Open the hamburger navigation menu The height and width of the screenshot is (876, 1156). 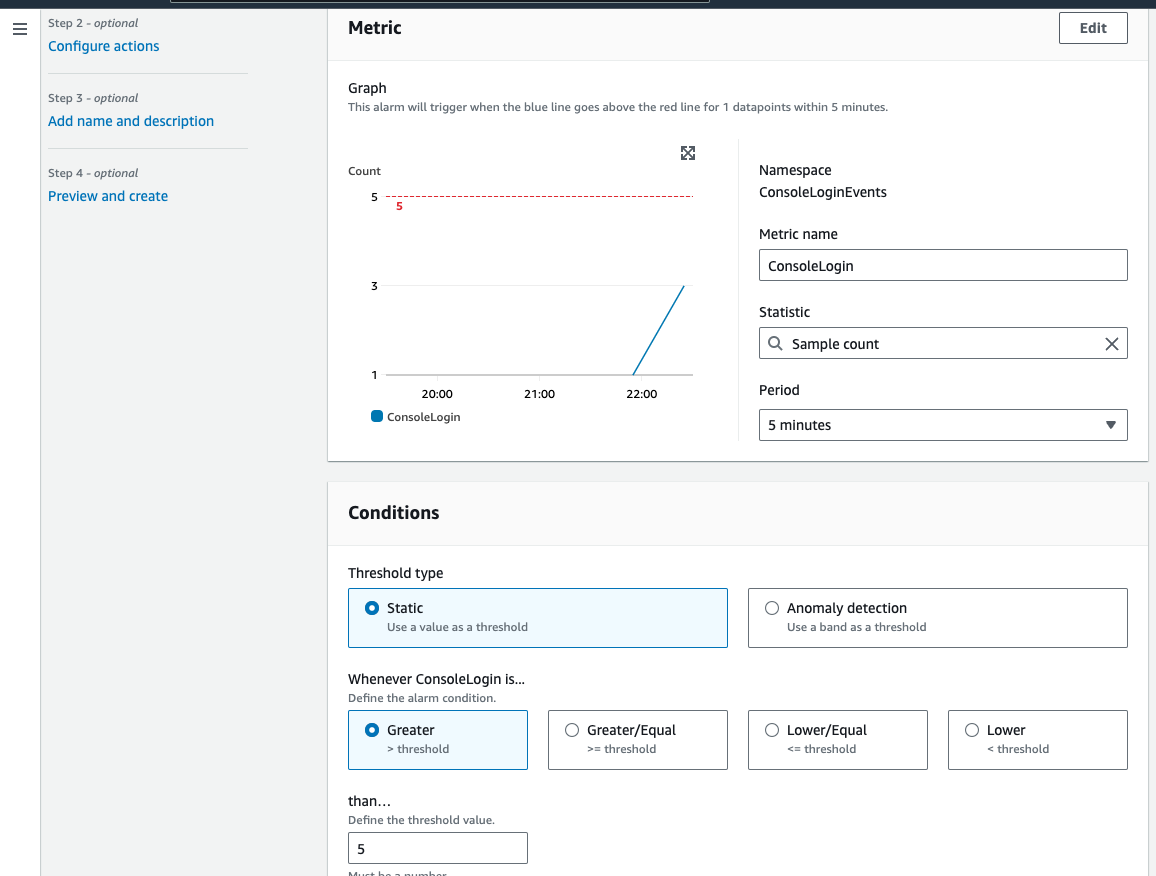(x=20, y=29)
